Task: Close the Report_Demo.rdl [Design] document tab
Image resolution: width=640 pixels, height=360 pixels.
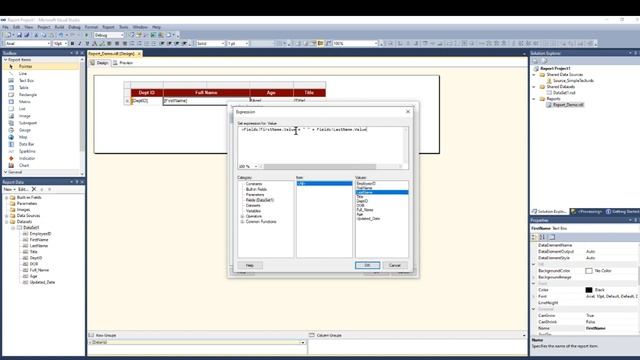Action: (139, 53)
